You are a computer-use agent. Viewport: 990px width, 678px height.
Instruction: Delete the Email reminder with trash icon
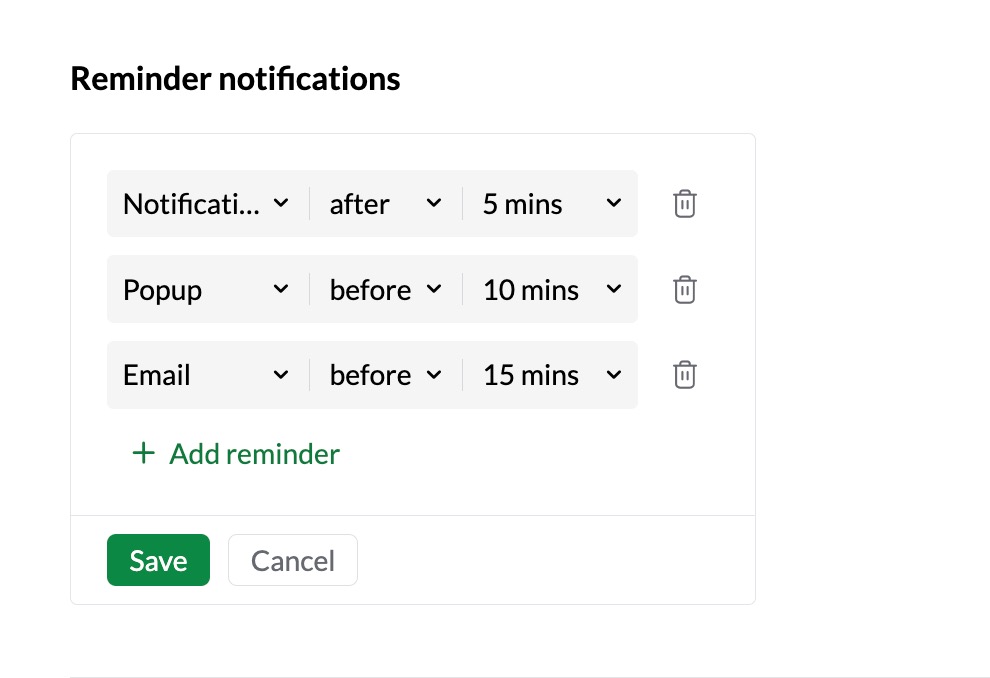(684, 374)
